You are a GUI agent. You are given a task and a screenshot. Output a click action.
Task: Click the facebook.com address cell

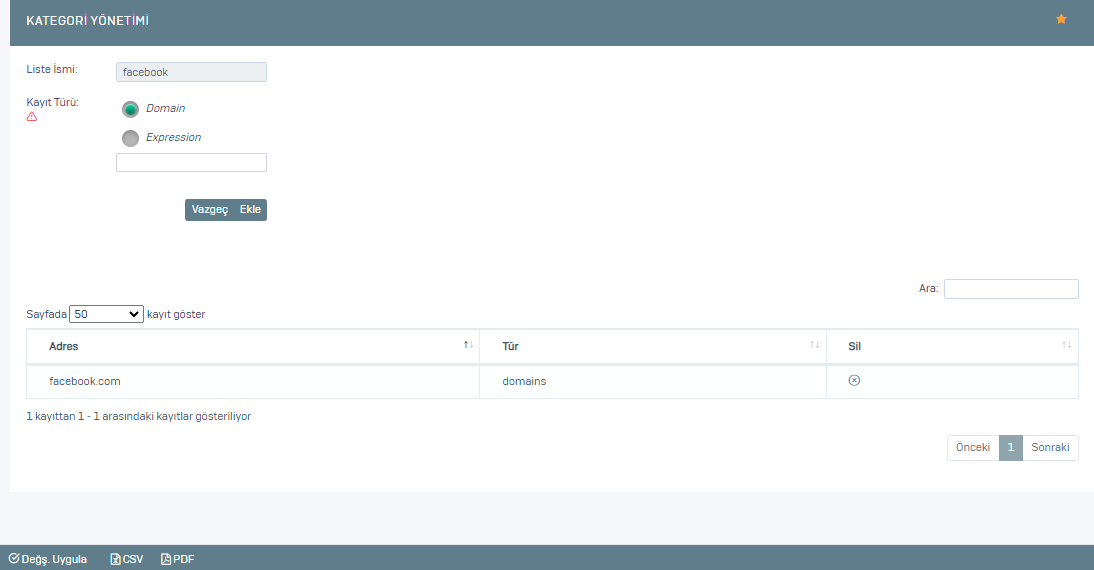coord(253,381)
